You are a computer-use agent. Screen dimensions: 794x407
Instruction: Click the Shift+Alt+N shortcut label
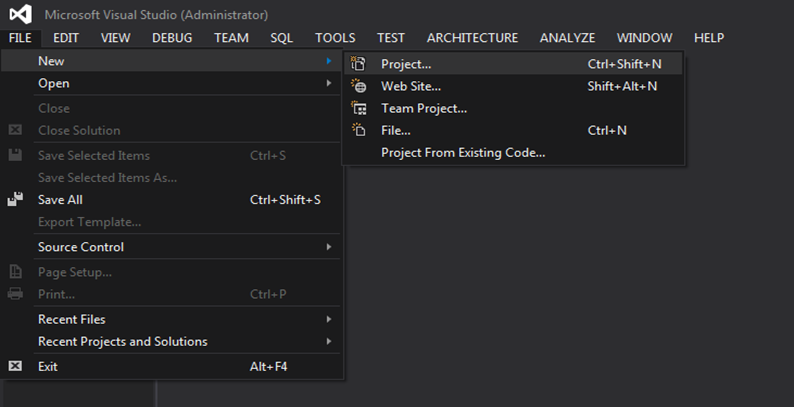coord(622,86)
